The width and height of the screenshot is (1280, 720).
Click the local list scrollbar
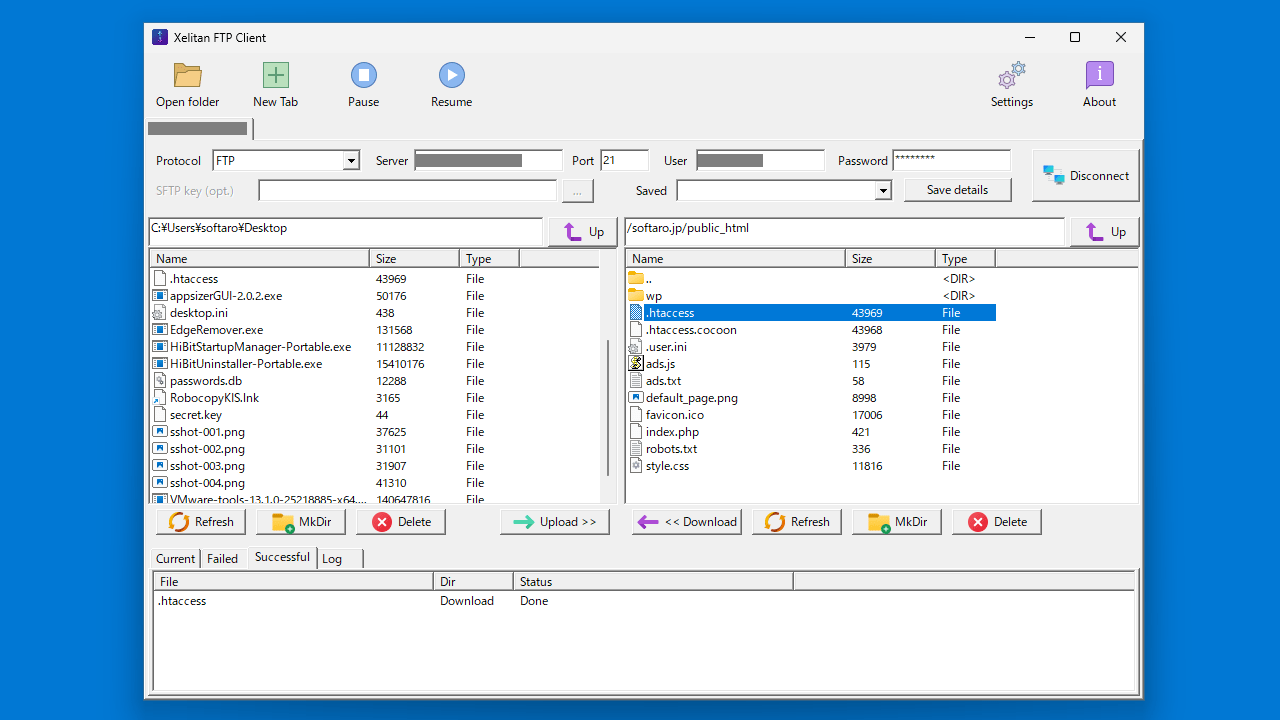608,408
